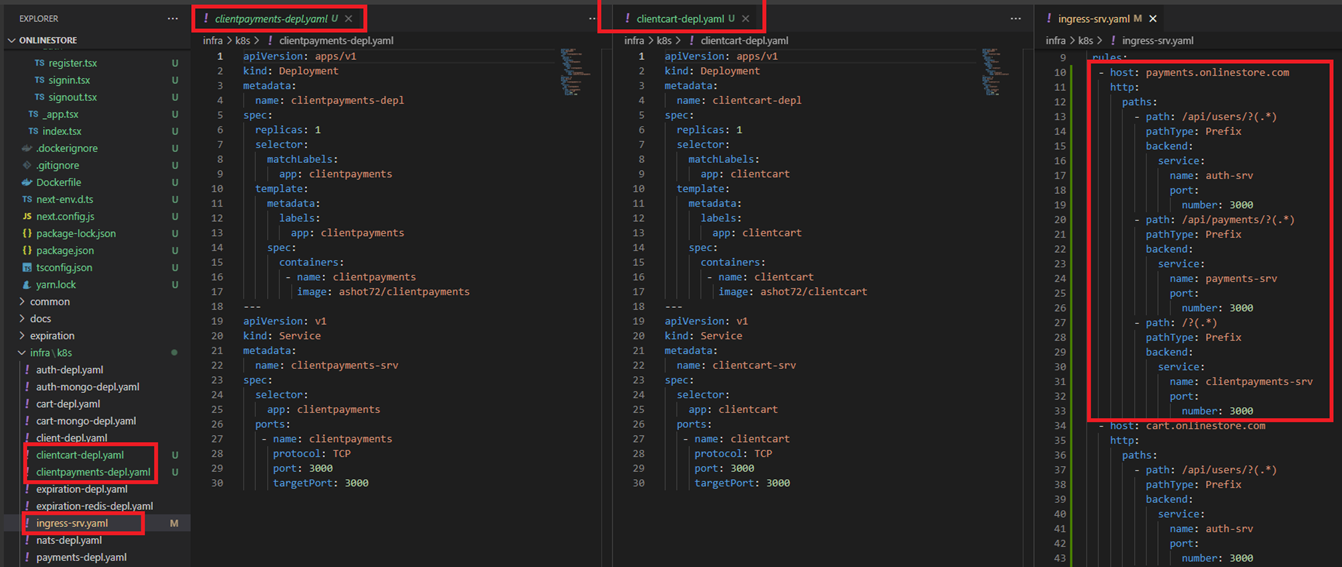Image resolution: width=1342 pixels, height=567 pixels.
Task: Click the yarn.lock file icon
Action: pos(27,285)
